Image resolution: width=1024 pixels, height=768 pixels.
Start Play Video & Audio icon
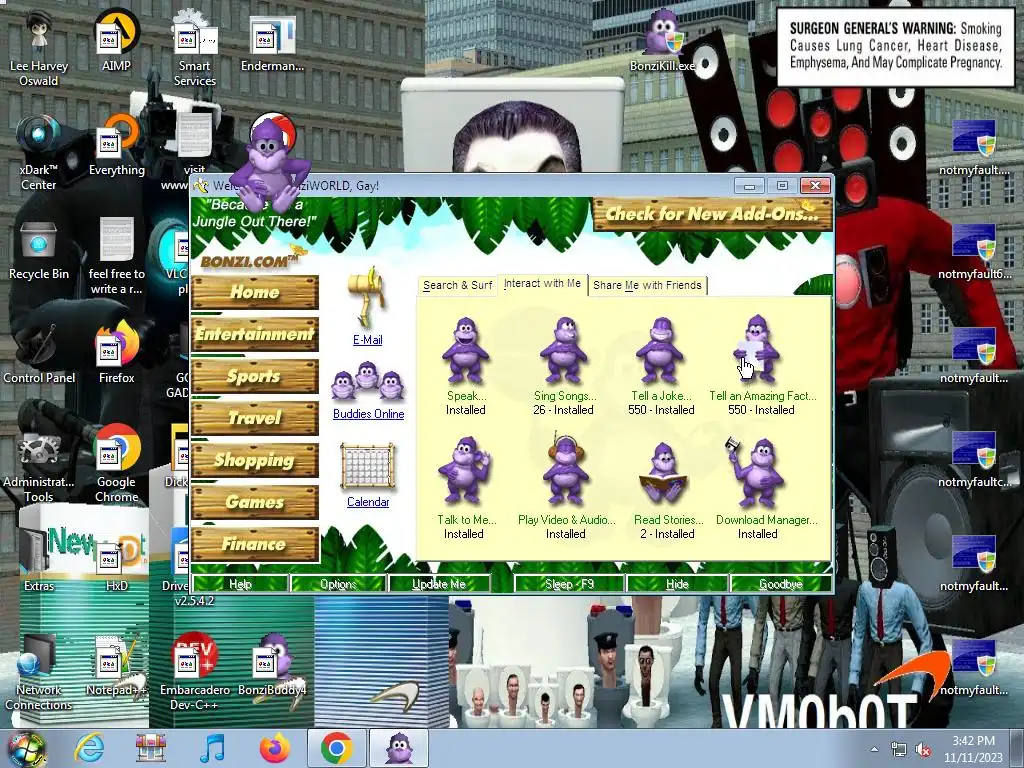565,470
